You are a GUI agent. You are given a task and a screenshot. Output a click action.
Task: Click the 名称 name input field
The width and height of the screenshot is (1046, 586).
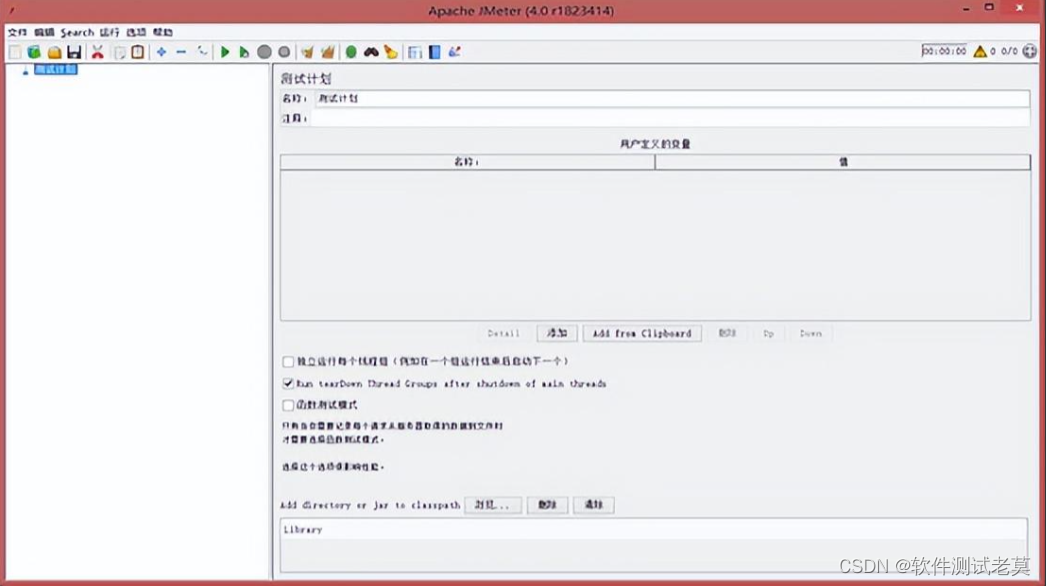pyautogui.click(x=670, y=99)
